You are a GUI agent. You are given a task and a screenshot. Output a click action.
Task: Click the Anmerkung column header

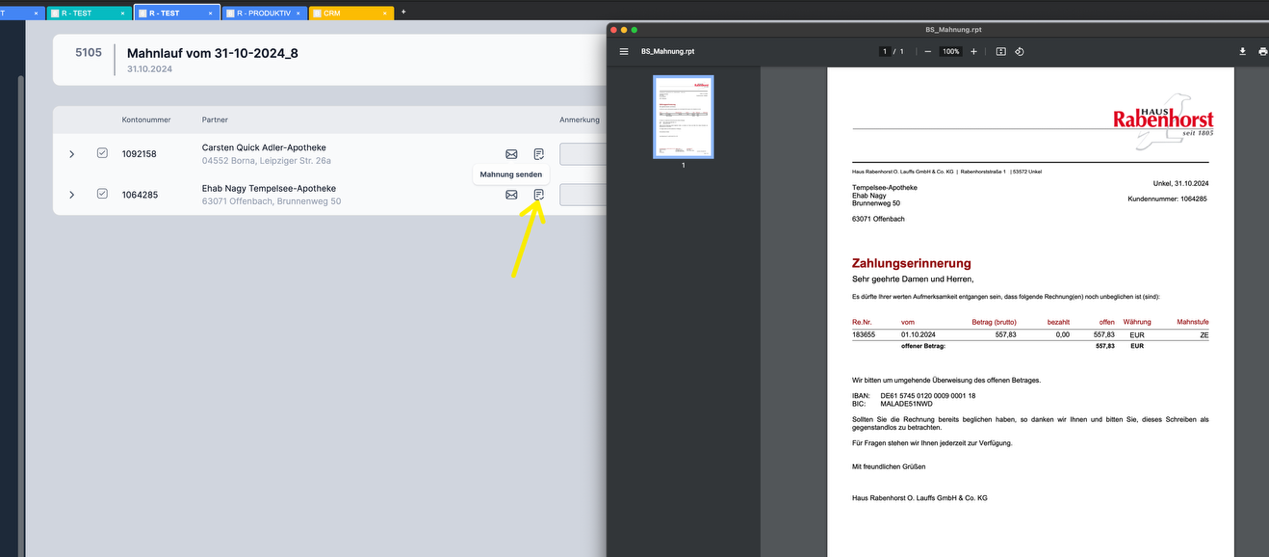(x=579, y=120)
